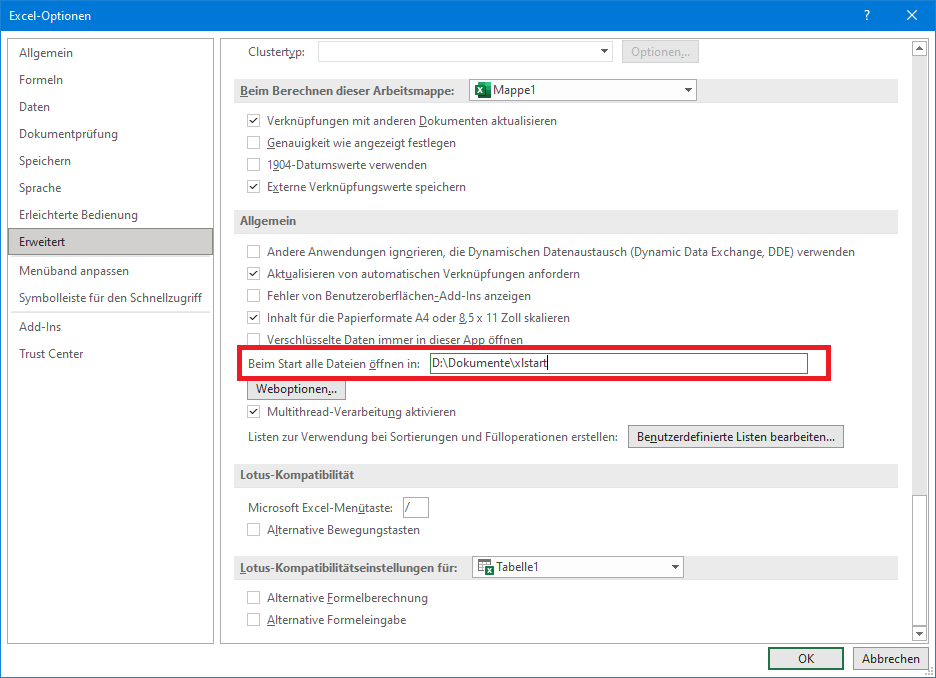This screenshot has height=678, width=936.
Task: Open Speichern settings
Action: (110, 161)
